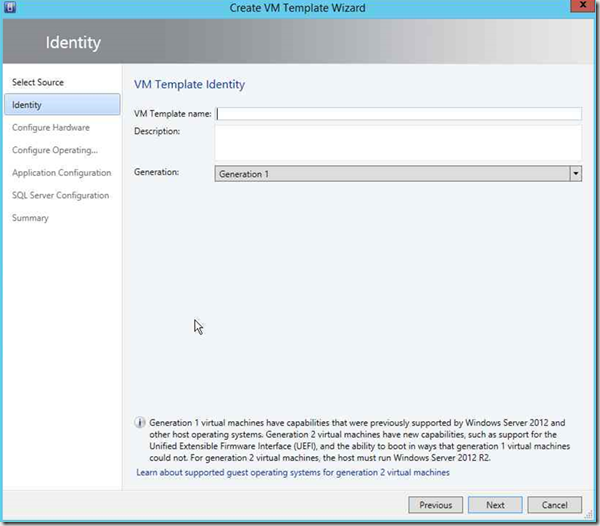The height and width of the screenshot is (526, 600).
Task: Click the information icon beside generation description
Action: click(x=139, y=424)
